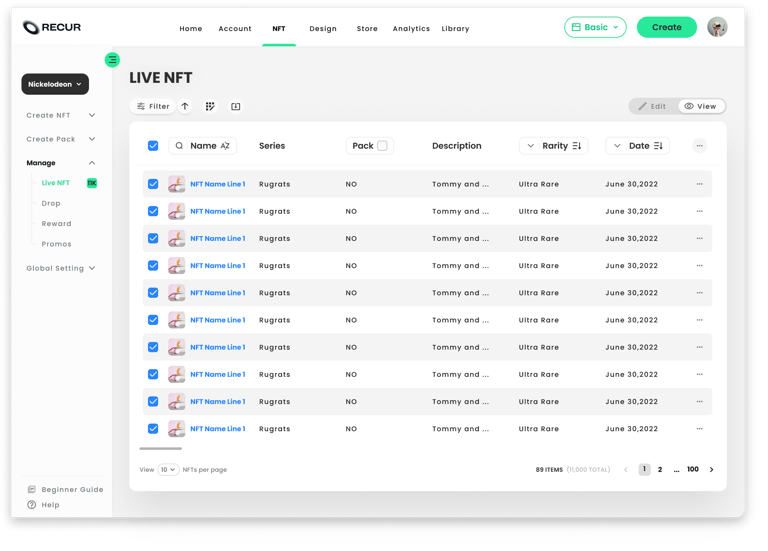Click the Description column header
Image resolution: width=768 pixels, height=551 pixels.
(x=456, y=145)
